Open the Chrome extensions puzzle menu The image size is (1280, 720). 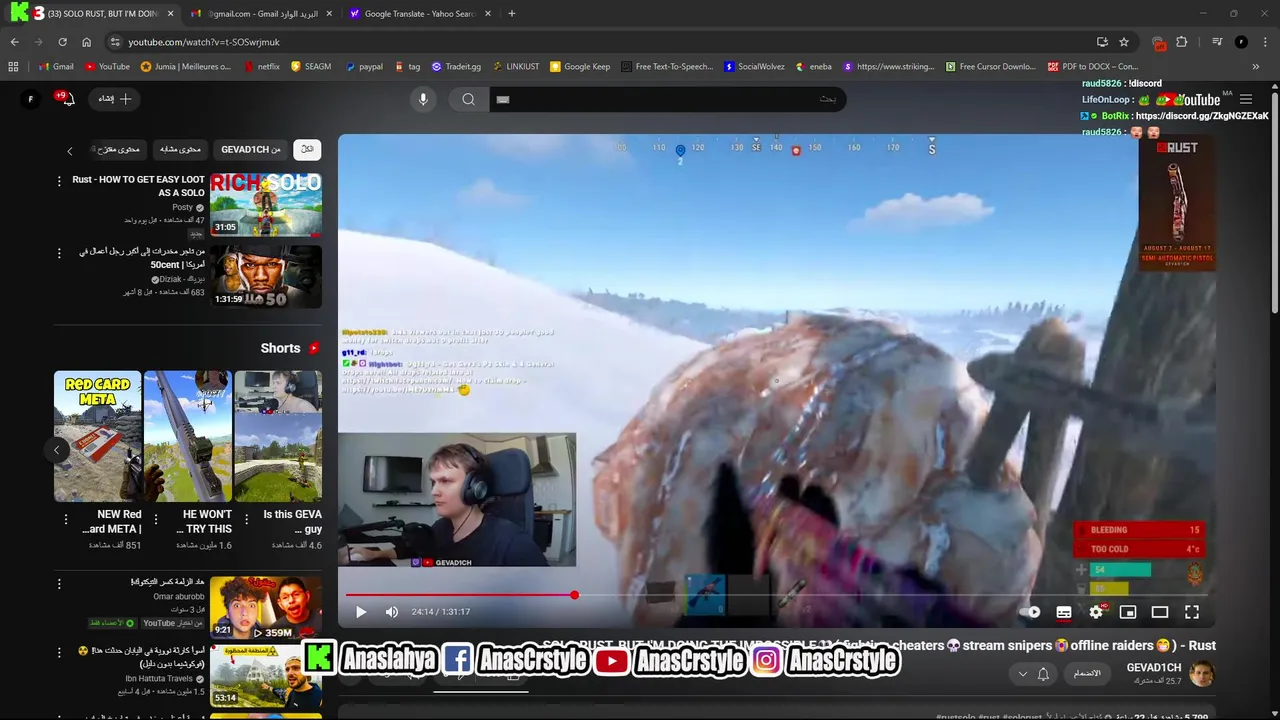(x=1182, y=42)
